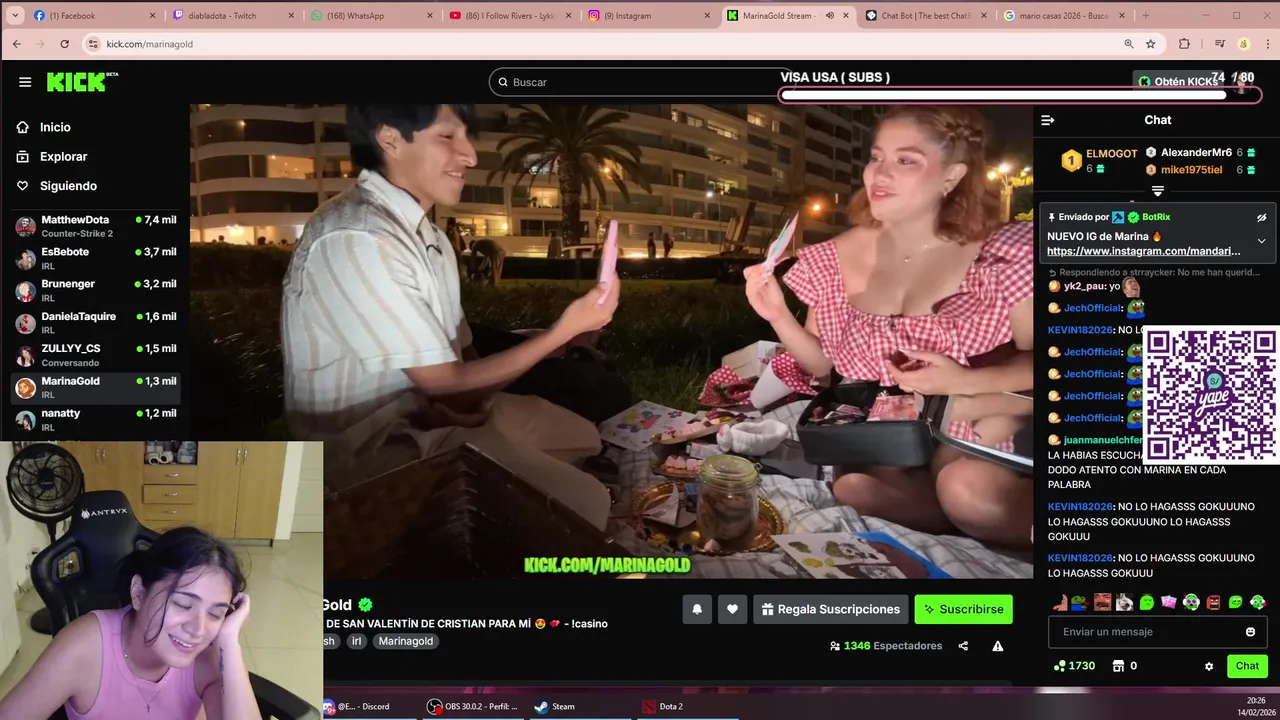Image resolution: width=1280 pixels, height=720 pixels.
Task: Open ZULLYY_CS channel in sidebar
Action: 95,355
